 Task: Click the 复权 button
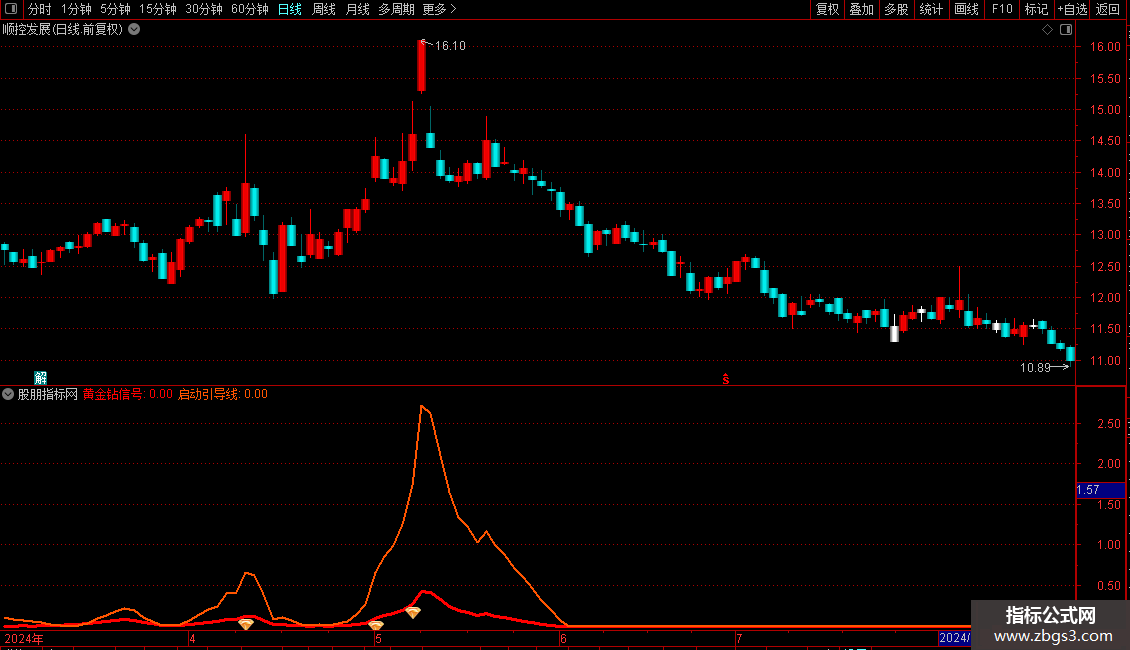click(827, 9)
